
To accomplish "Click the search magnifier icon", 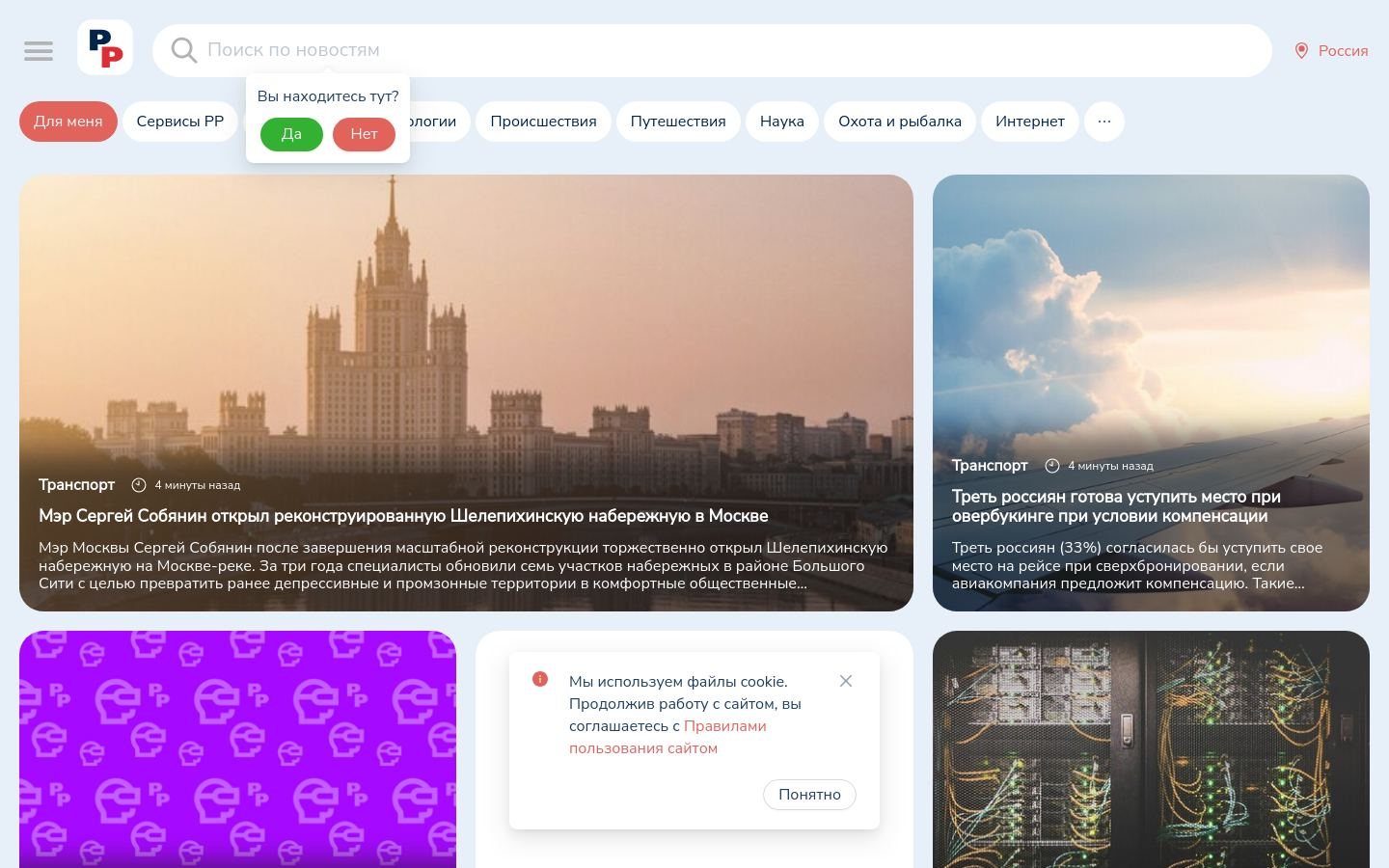I will point(183,50).
